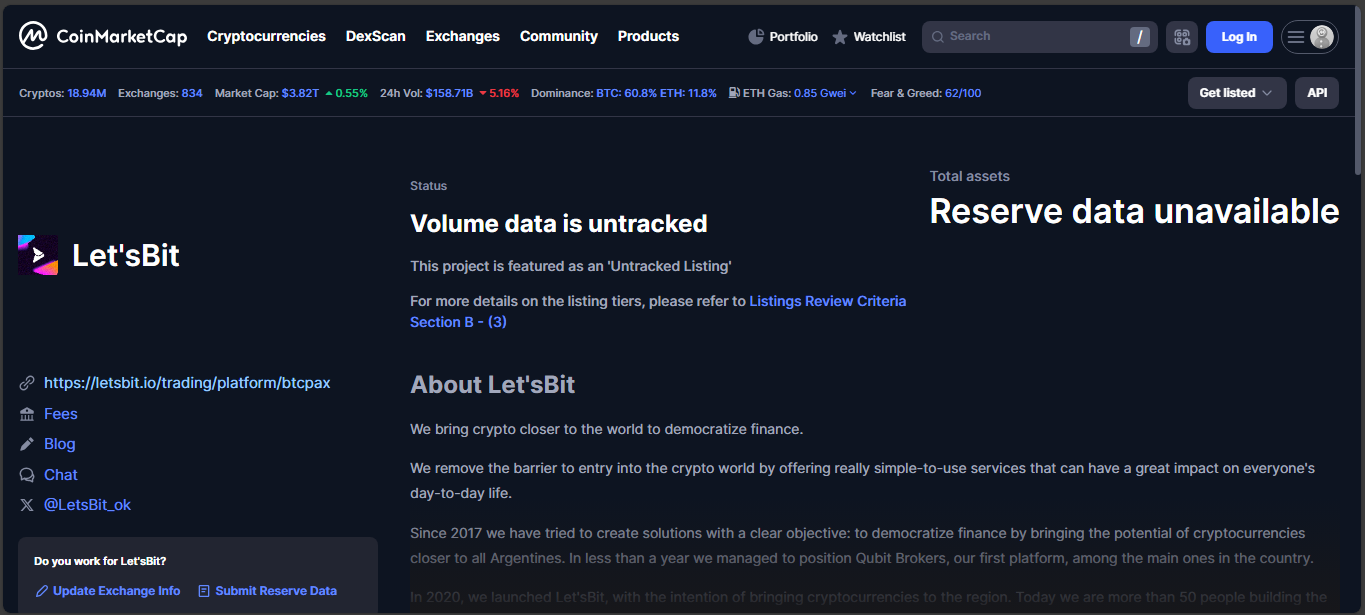The height and width of the screenshot is (615, 1365).
Task: Click the QR scan icon beside search
Action: 1181,37
